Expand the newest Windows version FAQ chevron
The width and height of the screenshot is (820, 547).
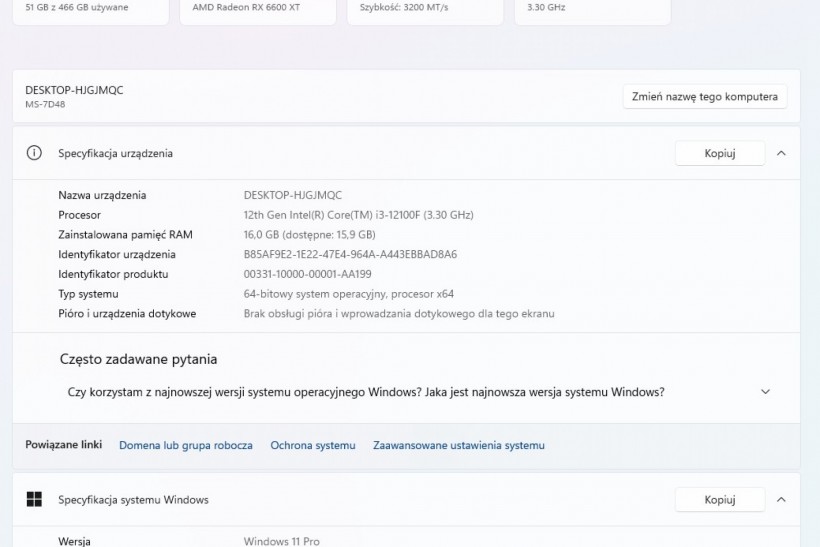click(x=765, y=392)
